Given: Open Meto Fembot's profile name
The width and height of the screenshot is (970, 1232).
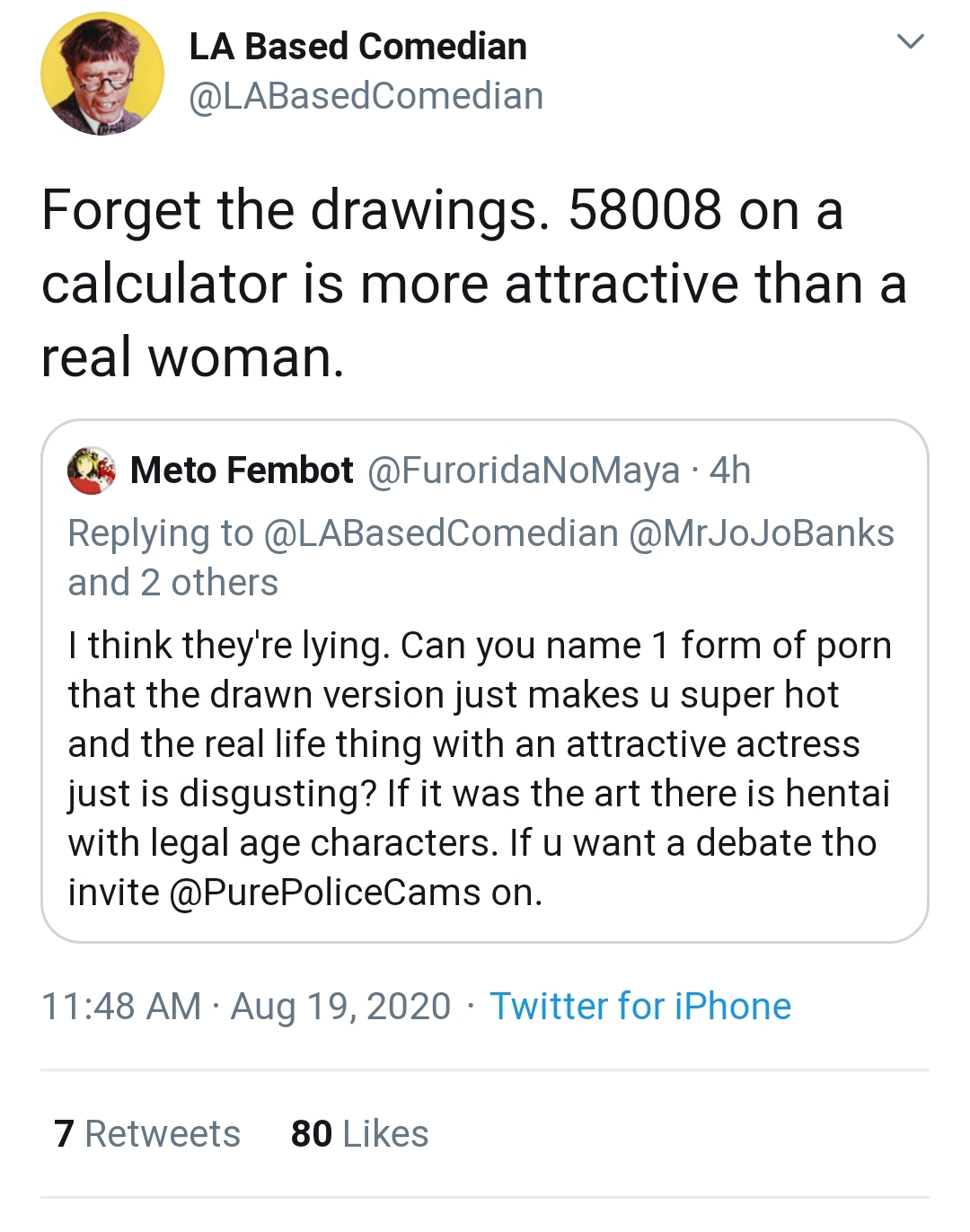Looking at the screenshot, I should (242, 471).
